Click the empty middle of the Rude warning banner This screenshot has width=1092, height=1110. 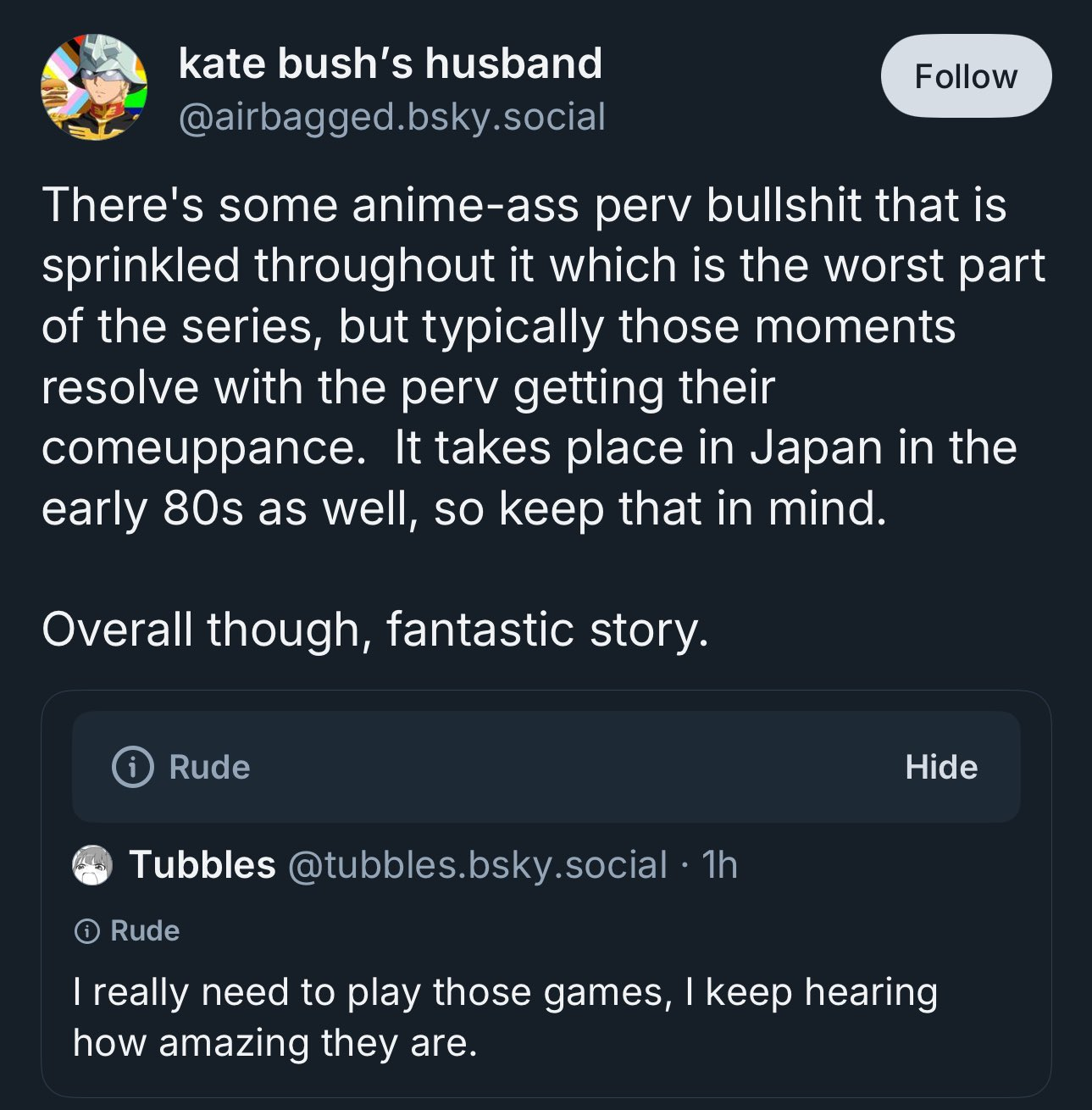(x=576, y=767)
